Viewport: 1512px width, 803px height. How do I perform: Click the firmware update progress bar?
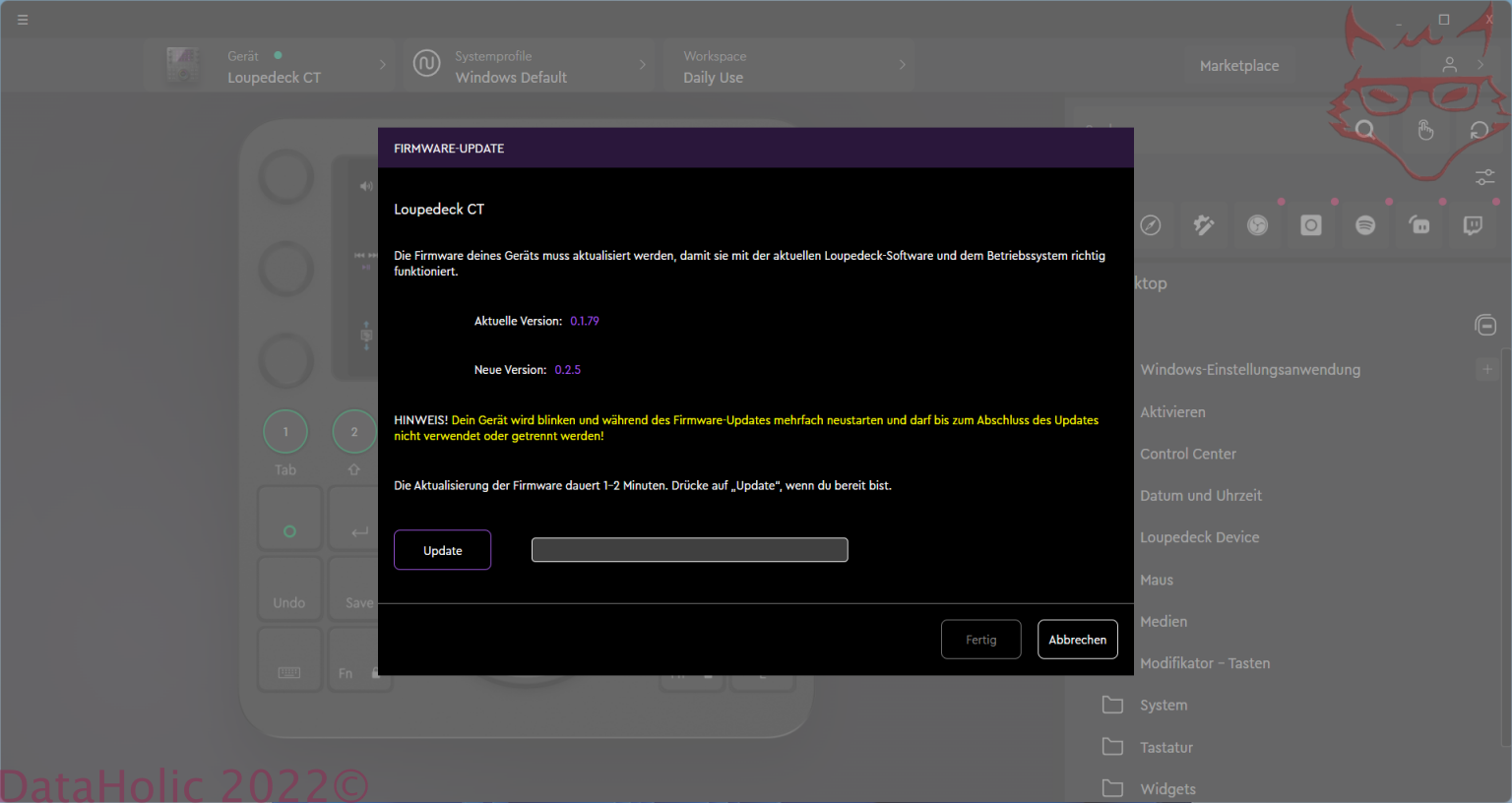(x=689, y=550)
